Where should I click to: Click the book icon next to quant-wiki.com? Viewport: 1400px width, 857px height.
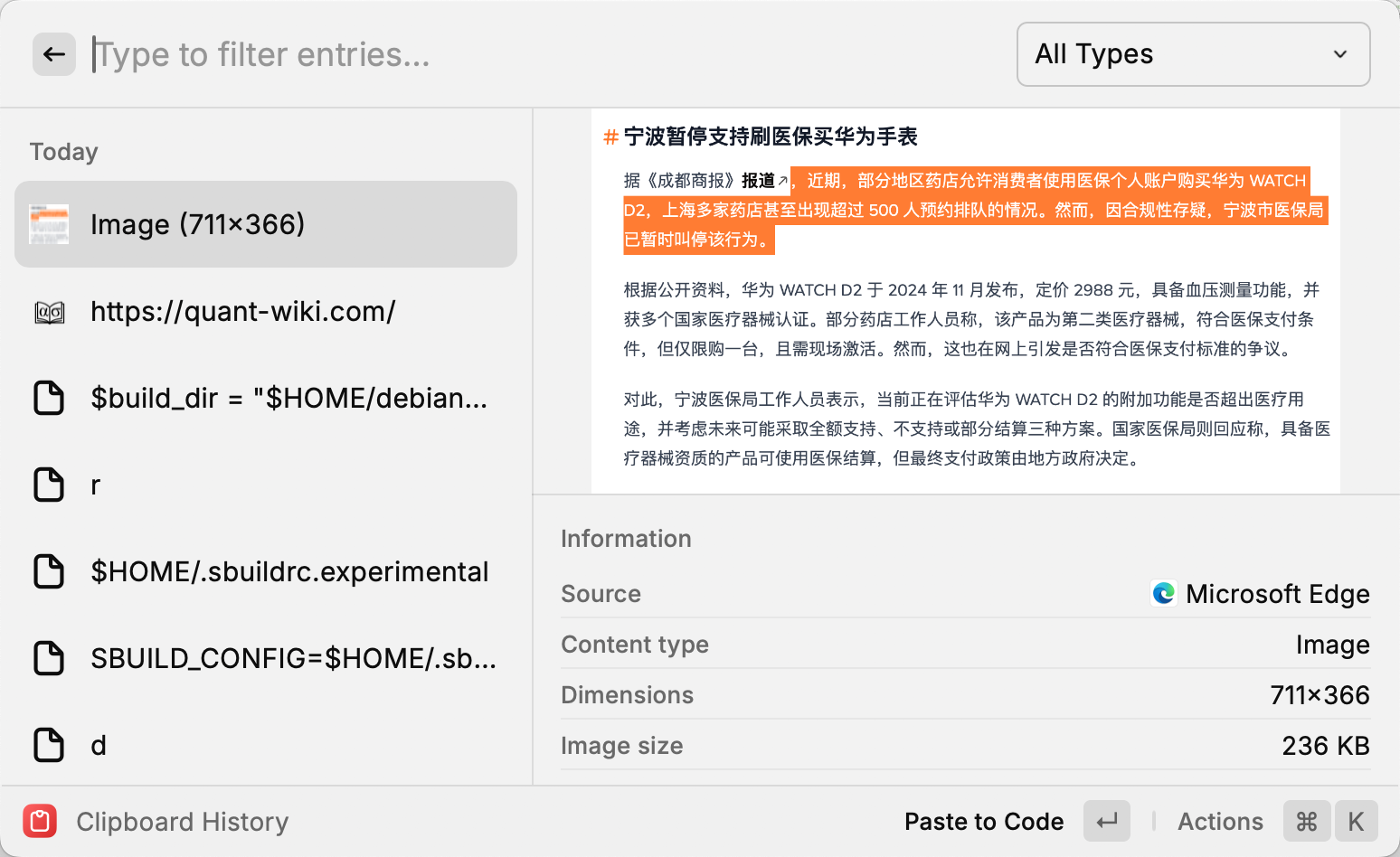click(x=49, y=311)
